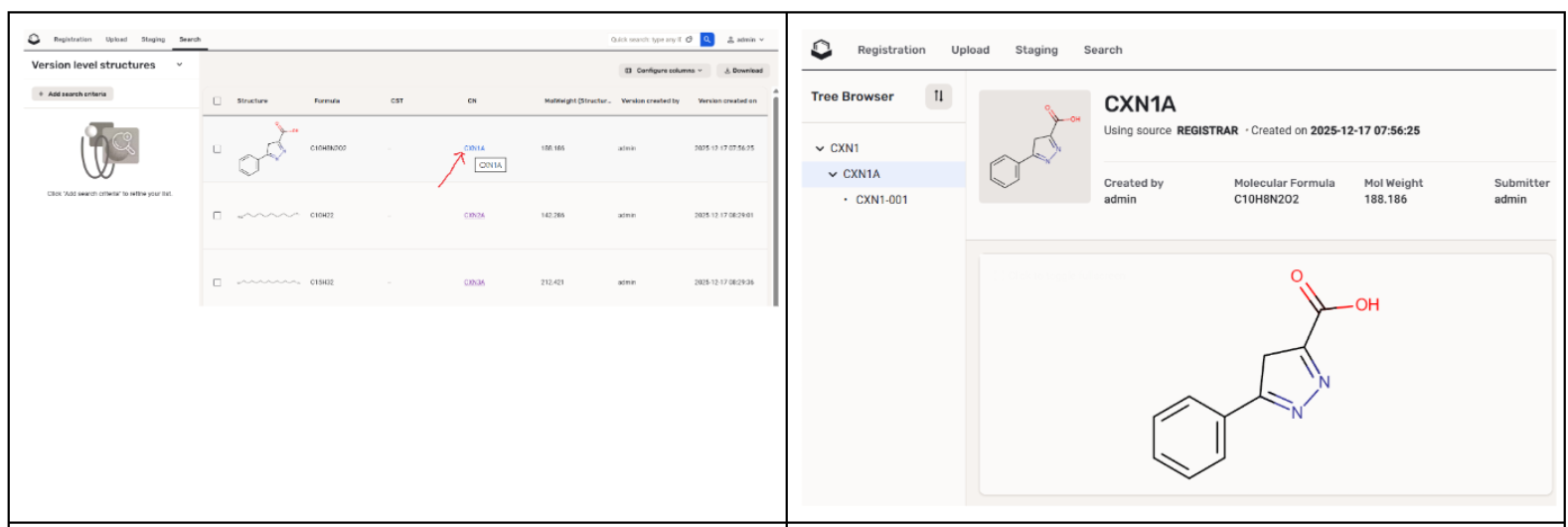1568x527 pixels.
Task: Collapse the CXN1 tree node
Action: click(820, 148)
